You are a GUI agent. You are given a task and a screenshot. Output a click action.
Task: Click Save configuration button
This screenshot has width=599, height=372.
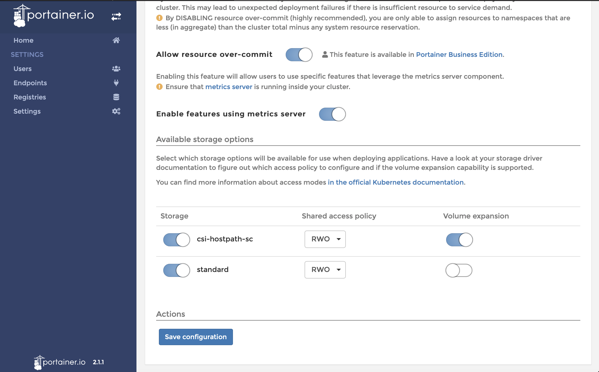(196, 337)
